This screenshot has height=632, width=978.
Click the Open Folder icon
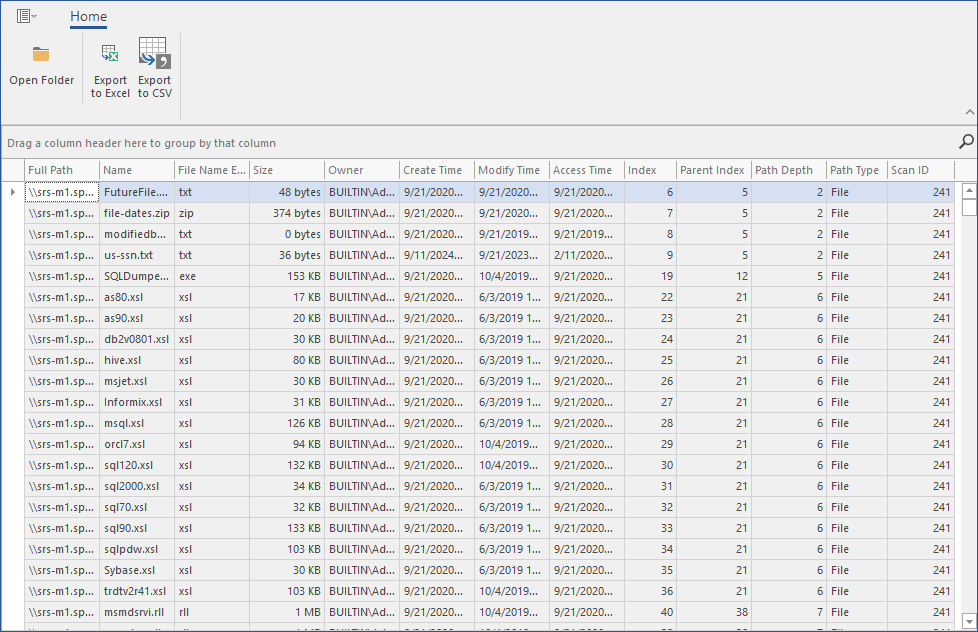[41, 55]
